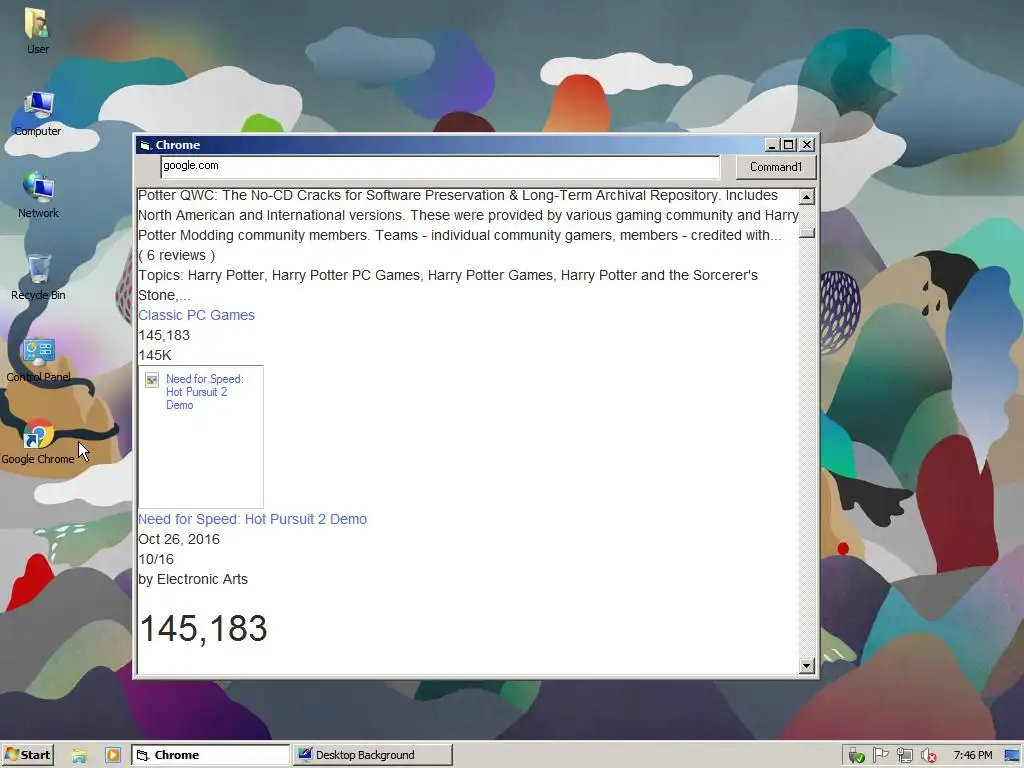Viewport: 1024px width, 768px height.
Task: Click the Chrome window title bar icon
Action: (146, 145)
